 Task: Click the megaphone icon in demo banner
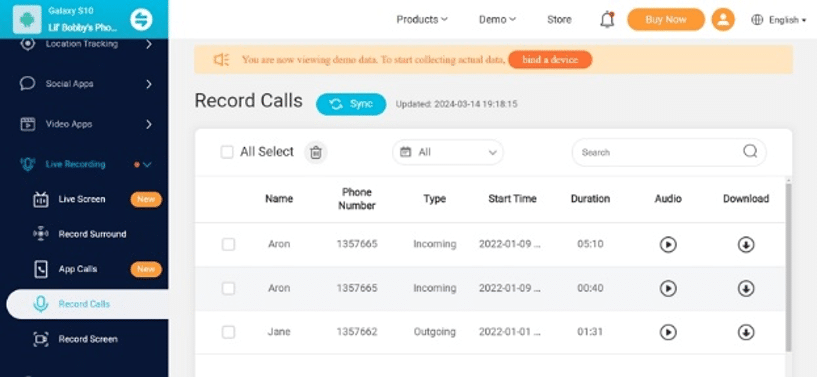[221, 59]
